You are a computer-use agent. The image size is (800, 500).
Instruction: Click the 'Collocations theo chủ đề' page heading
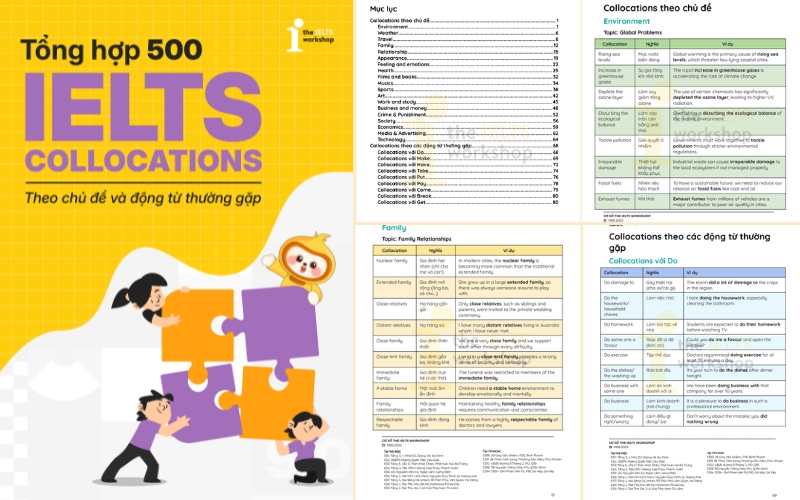coord(657,8)
